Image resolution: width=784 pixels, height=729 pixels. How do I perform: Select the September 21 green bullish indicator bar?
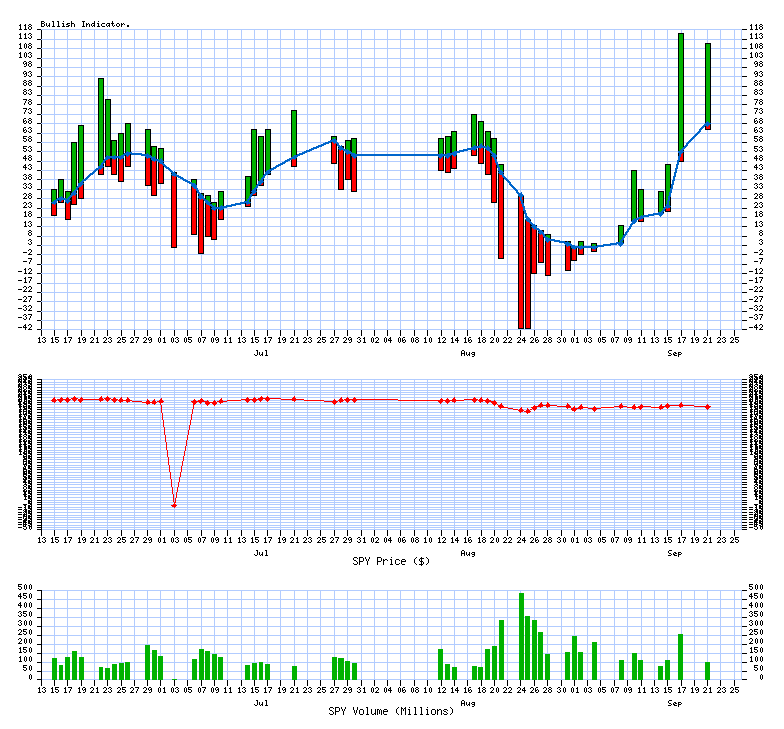click(708, 83)
